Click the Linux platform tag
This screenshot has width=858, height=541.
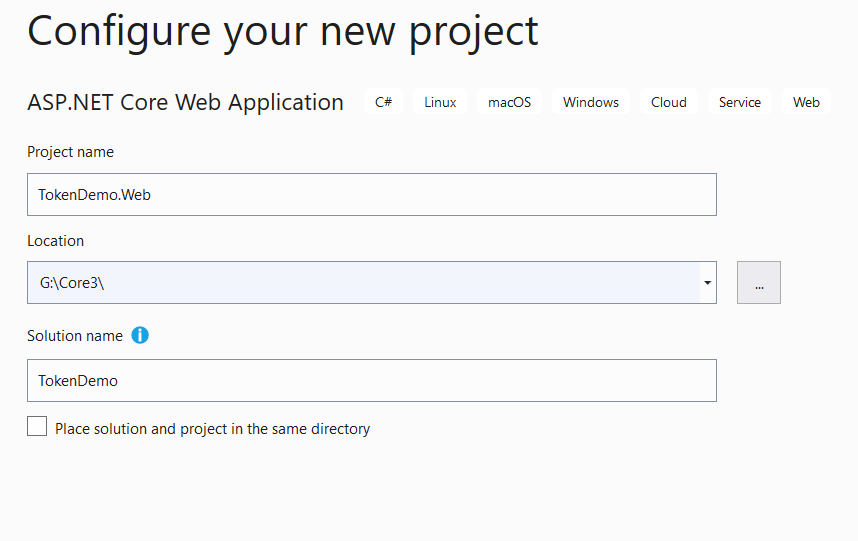(440, 102)
